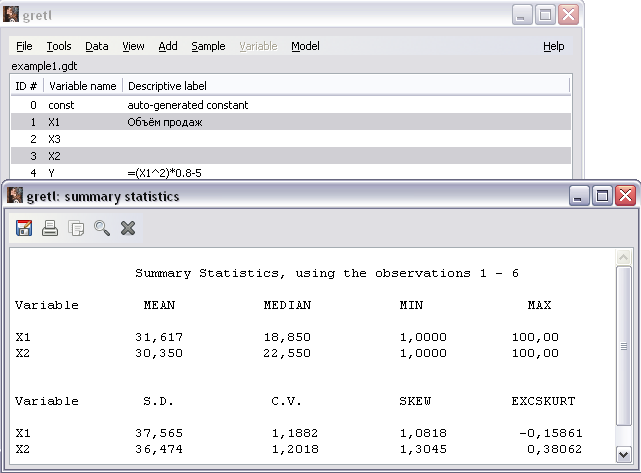Click the X2 standard deviation 36,474
This screenshot has width=641, height=473.
point(159,449)
